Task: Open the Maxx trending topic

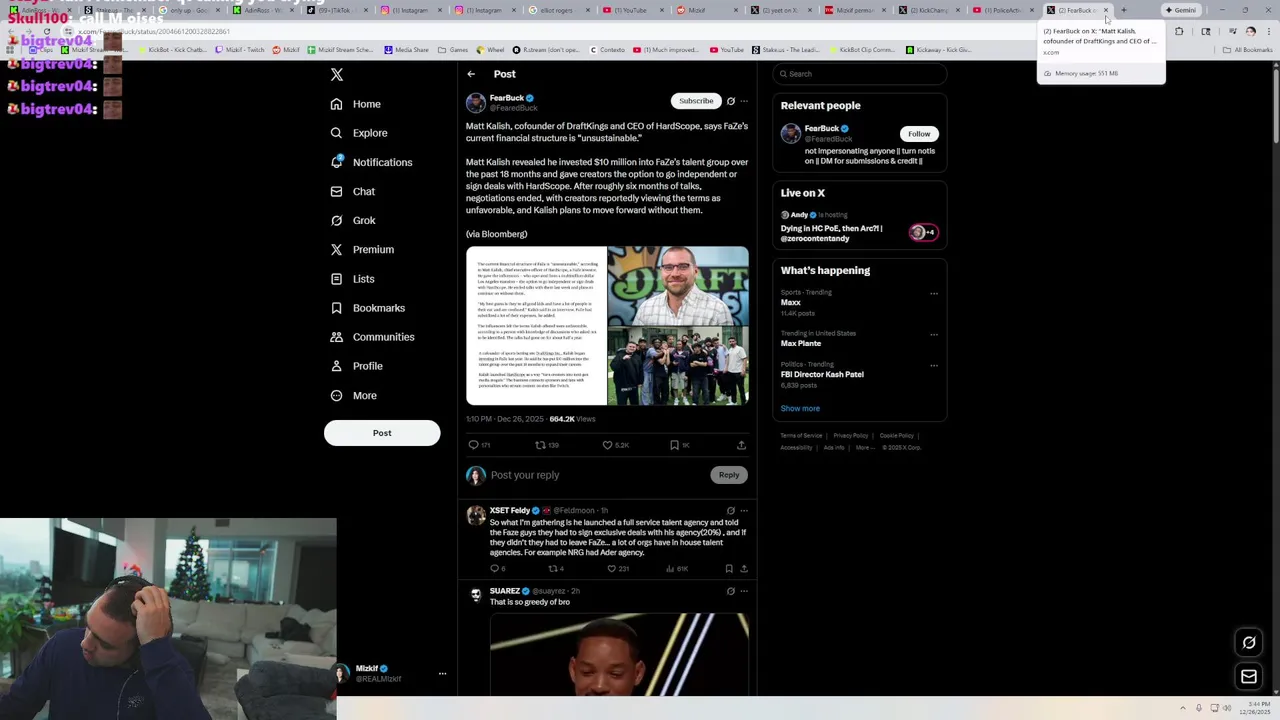Action: 791,303
